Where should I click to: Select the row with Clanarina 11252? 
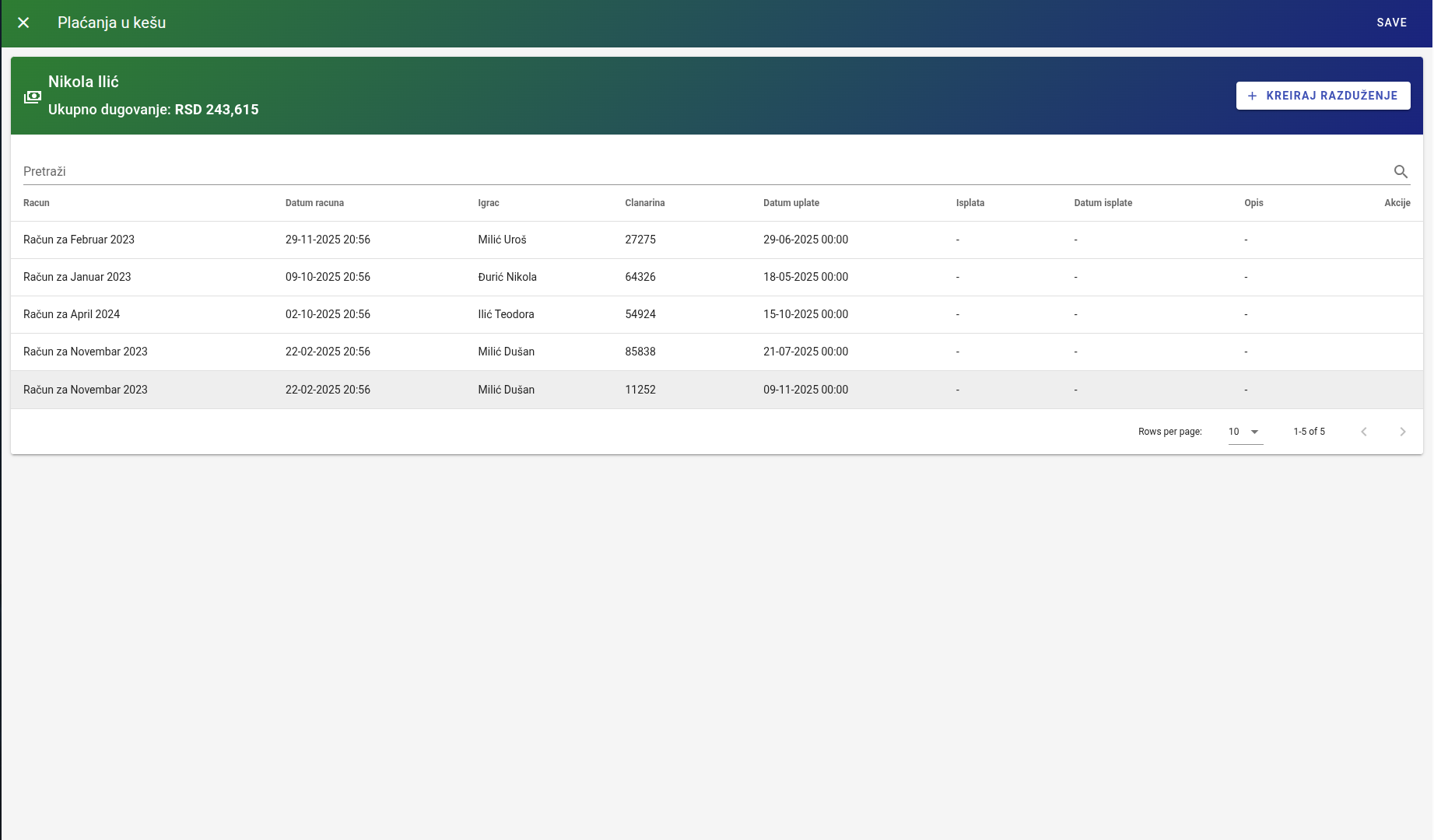coord(640,390)
